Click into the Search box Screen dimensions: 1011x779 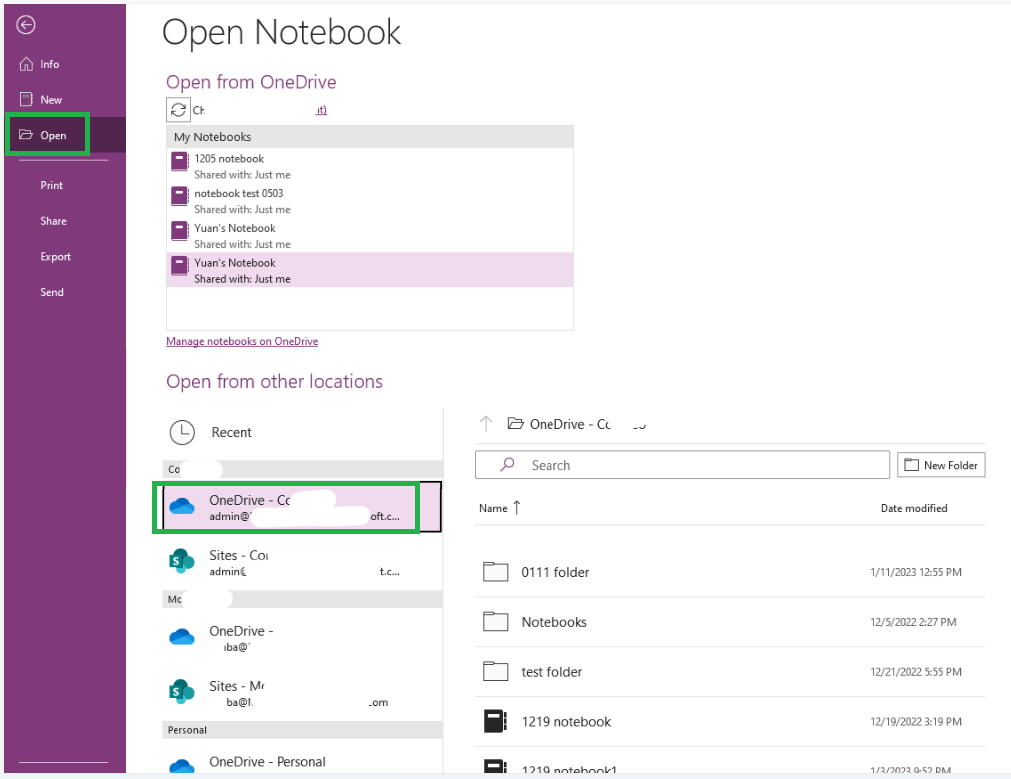[682, 465]
